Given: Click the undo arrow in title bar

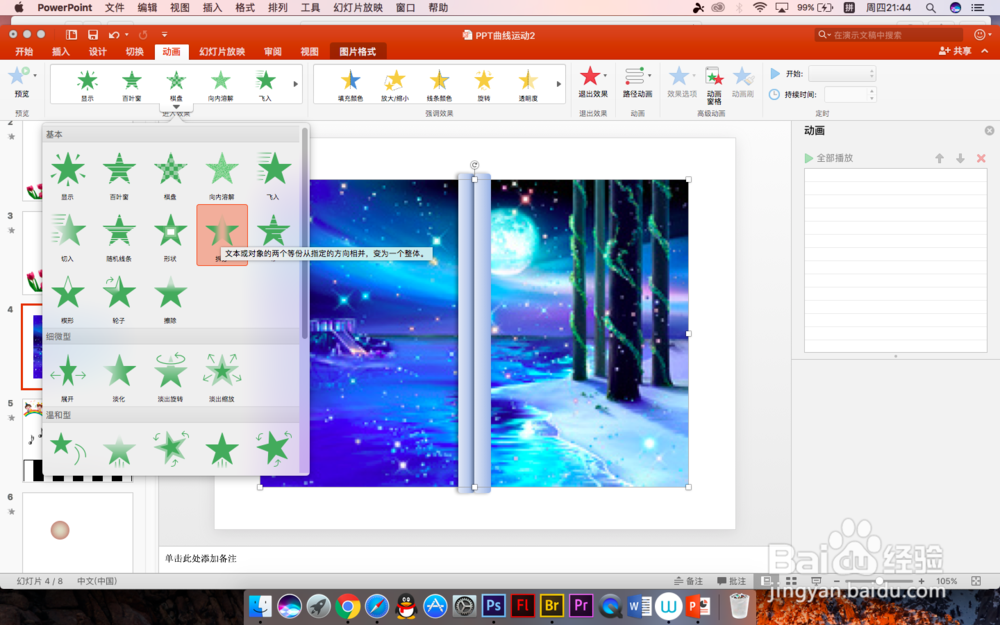Looking at the screenshot, I should point(114,34).
